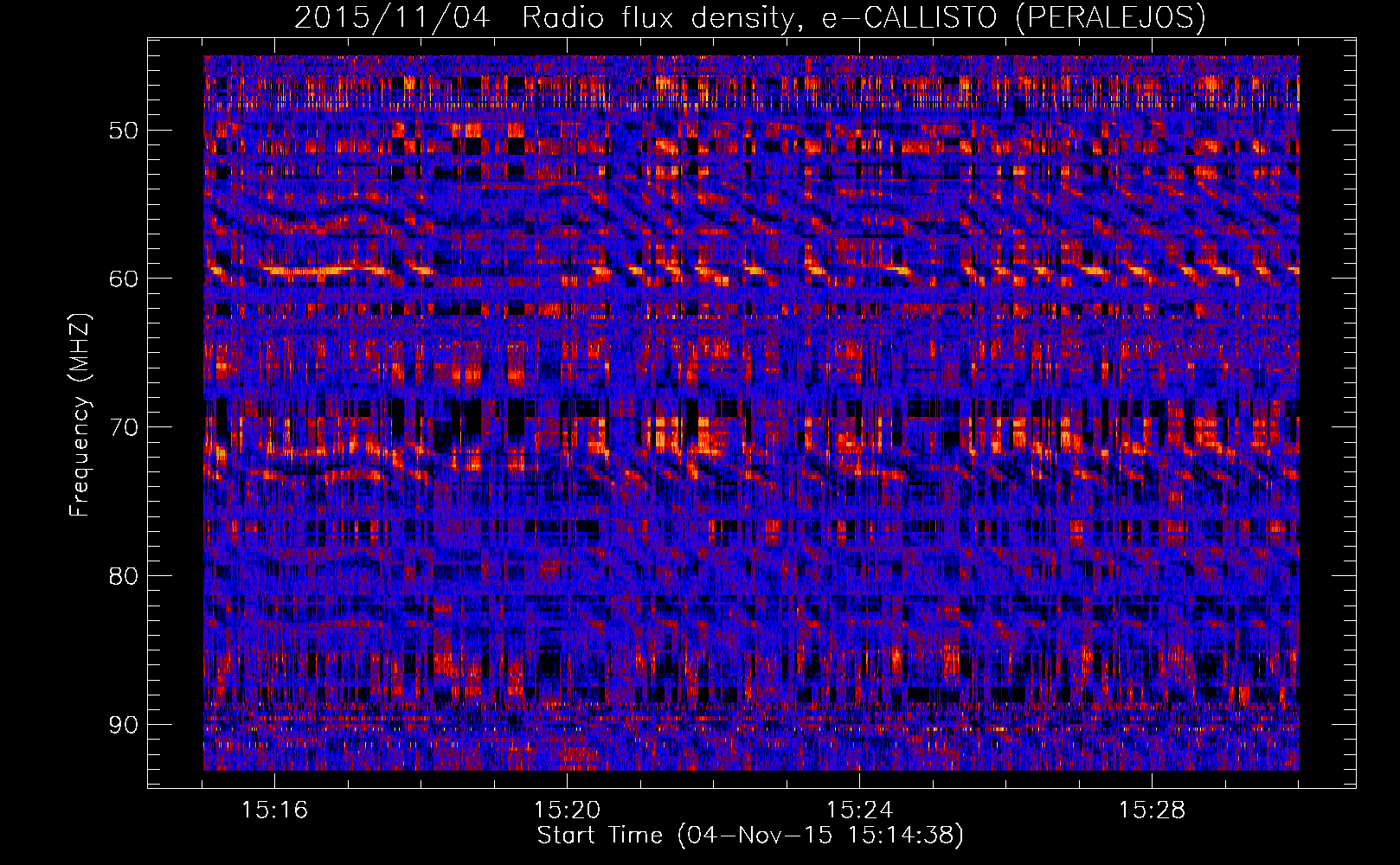Viewport: 1400px width, 865px height.
Task: Click the 90 frequency tick label
Action: tap(124, 724)
